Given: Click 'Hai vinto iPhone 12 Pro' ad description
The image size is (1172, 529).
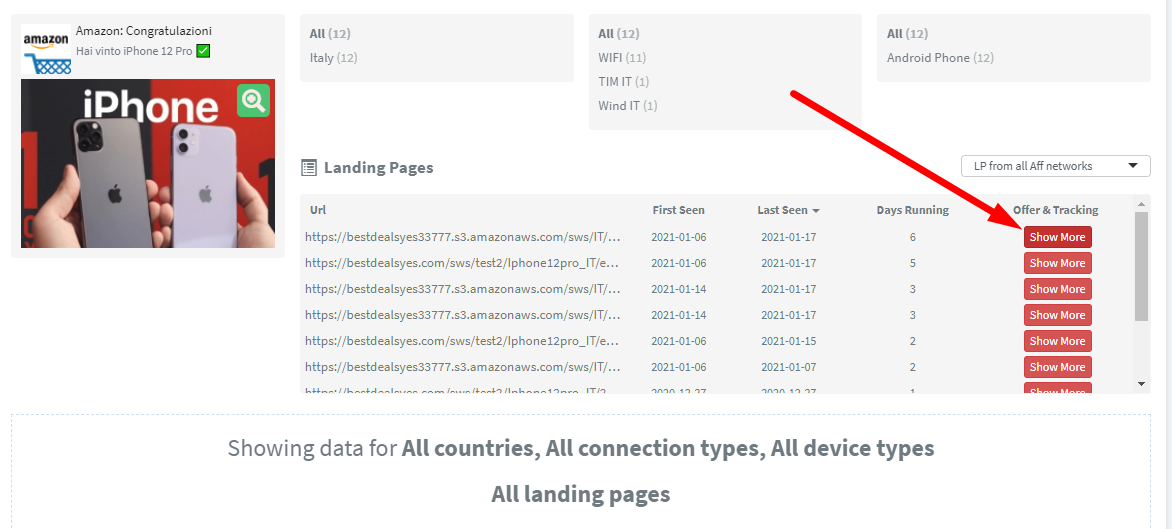Looking at the screenshot, I should pyautogui.click(x=134, y=52).
